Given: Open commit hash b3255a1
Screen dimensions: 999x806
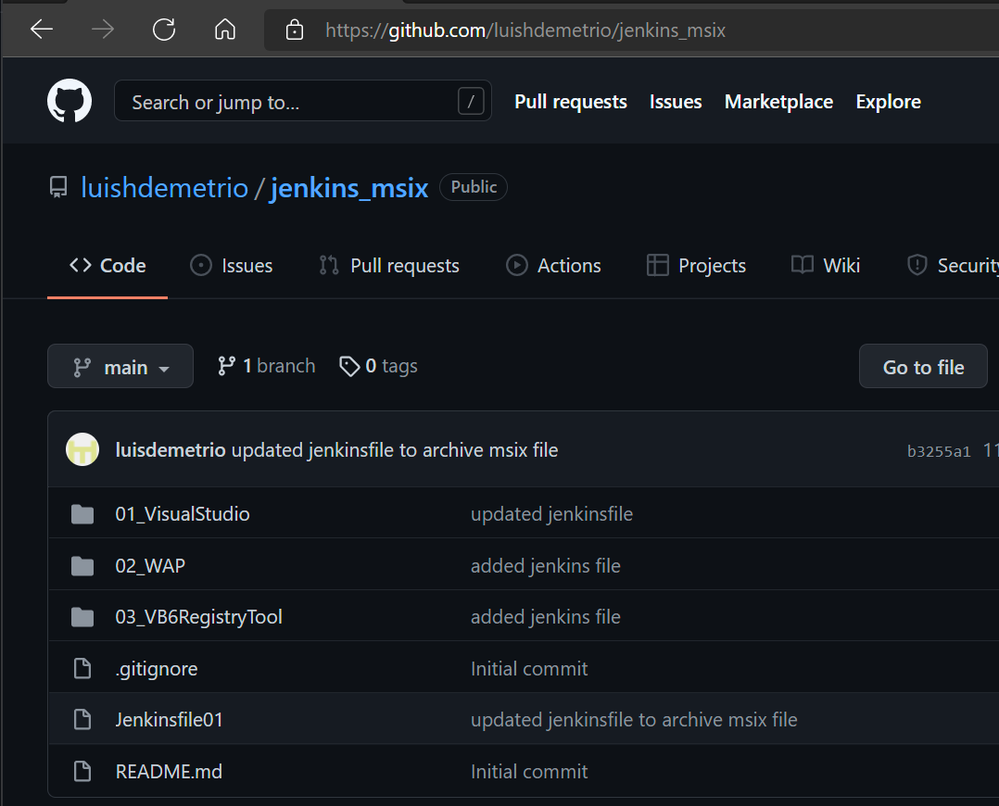Looking at the screenshot, I should 938,451.
